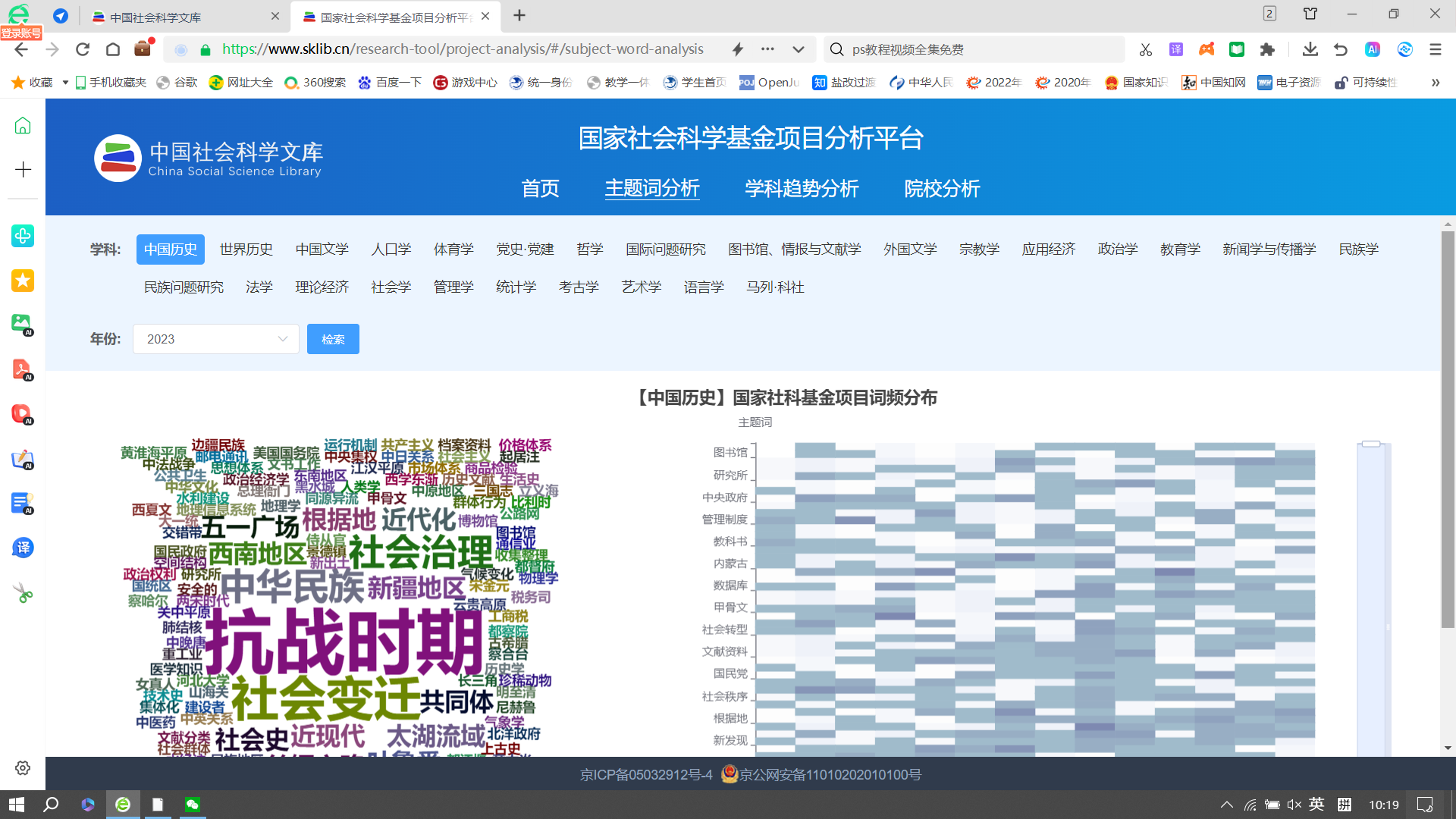
Task: Open the 中国知网 bookmark
Action: (x=1213, y=83)
